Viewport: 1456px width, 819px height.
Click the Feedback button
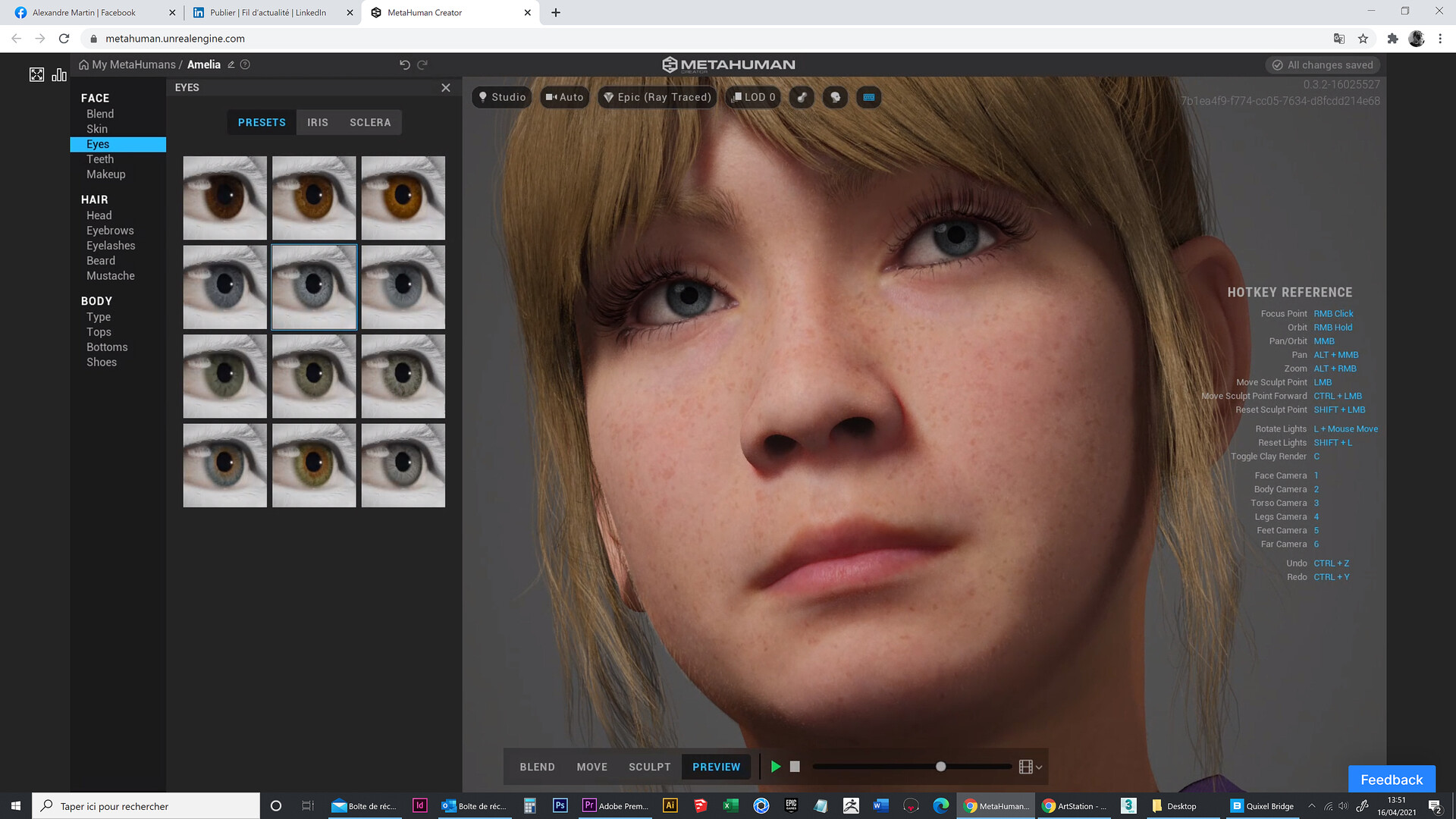(x=1392, y=779)
